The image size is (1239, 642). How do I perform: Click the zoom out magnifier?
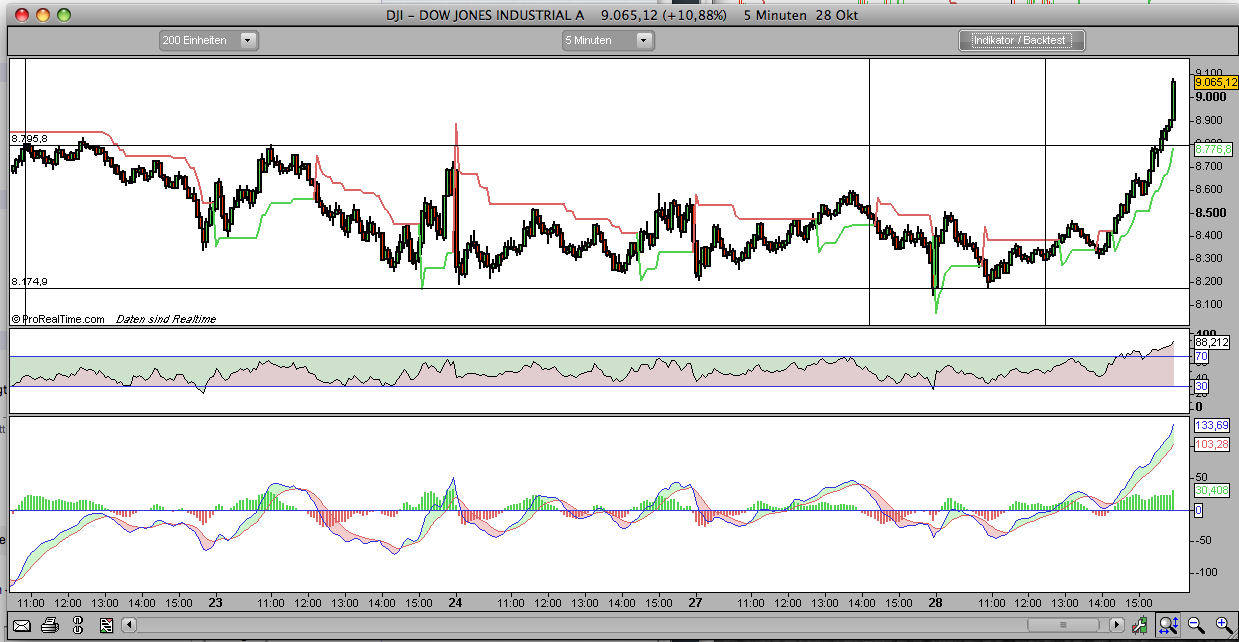[1196, 627]
